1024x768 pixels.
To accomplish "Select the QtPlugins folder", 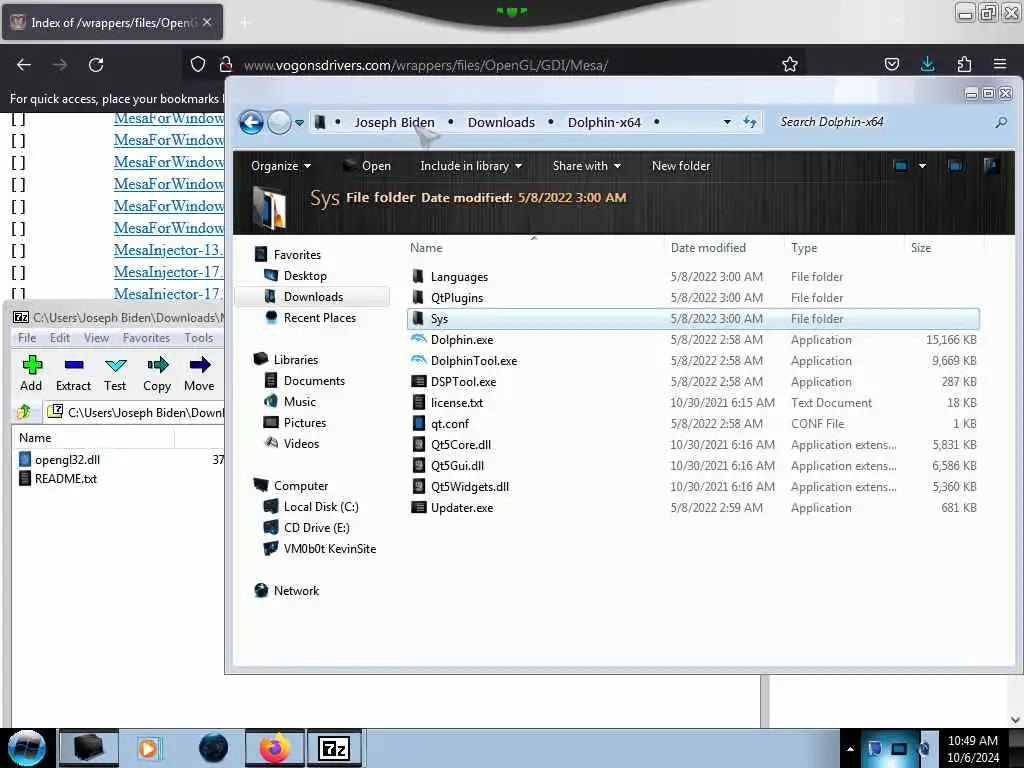I will (456, 298).
